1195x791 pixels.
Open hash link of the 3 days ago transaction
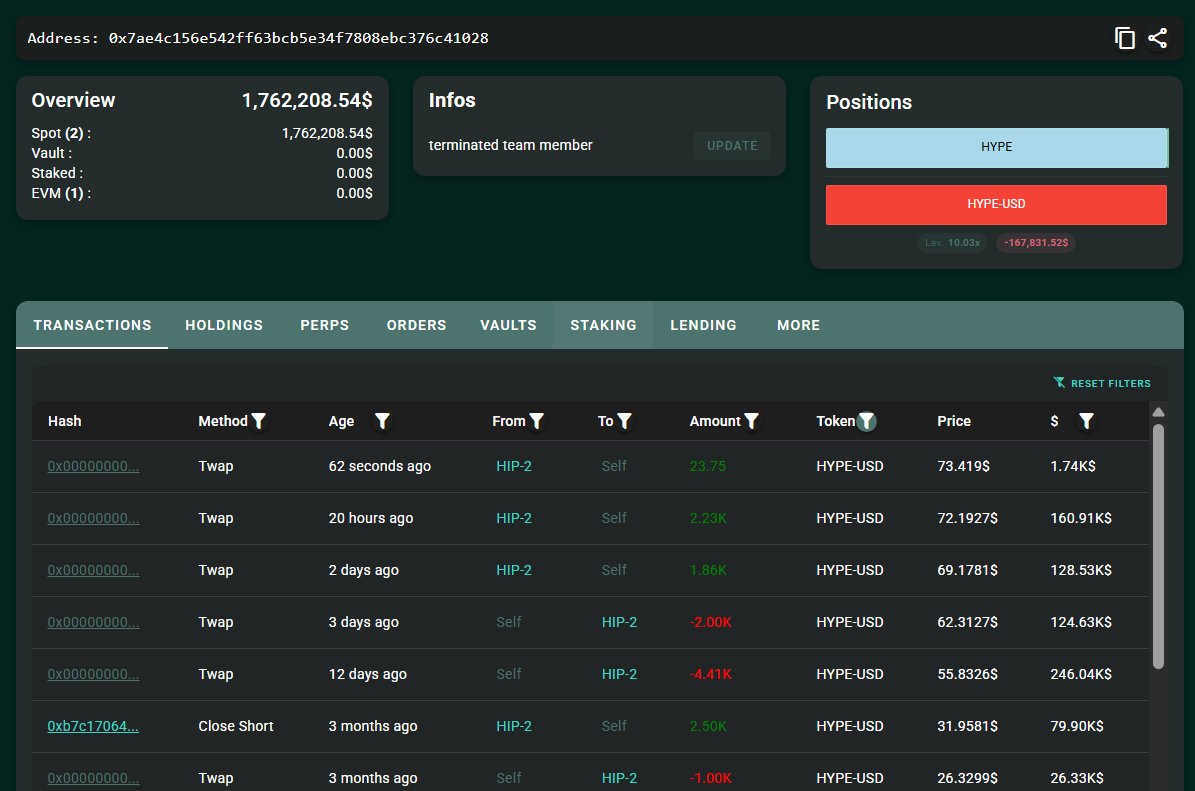93,622
